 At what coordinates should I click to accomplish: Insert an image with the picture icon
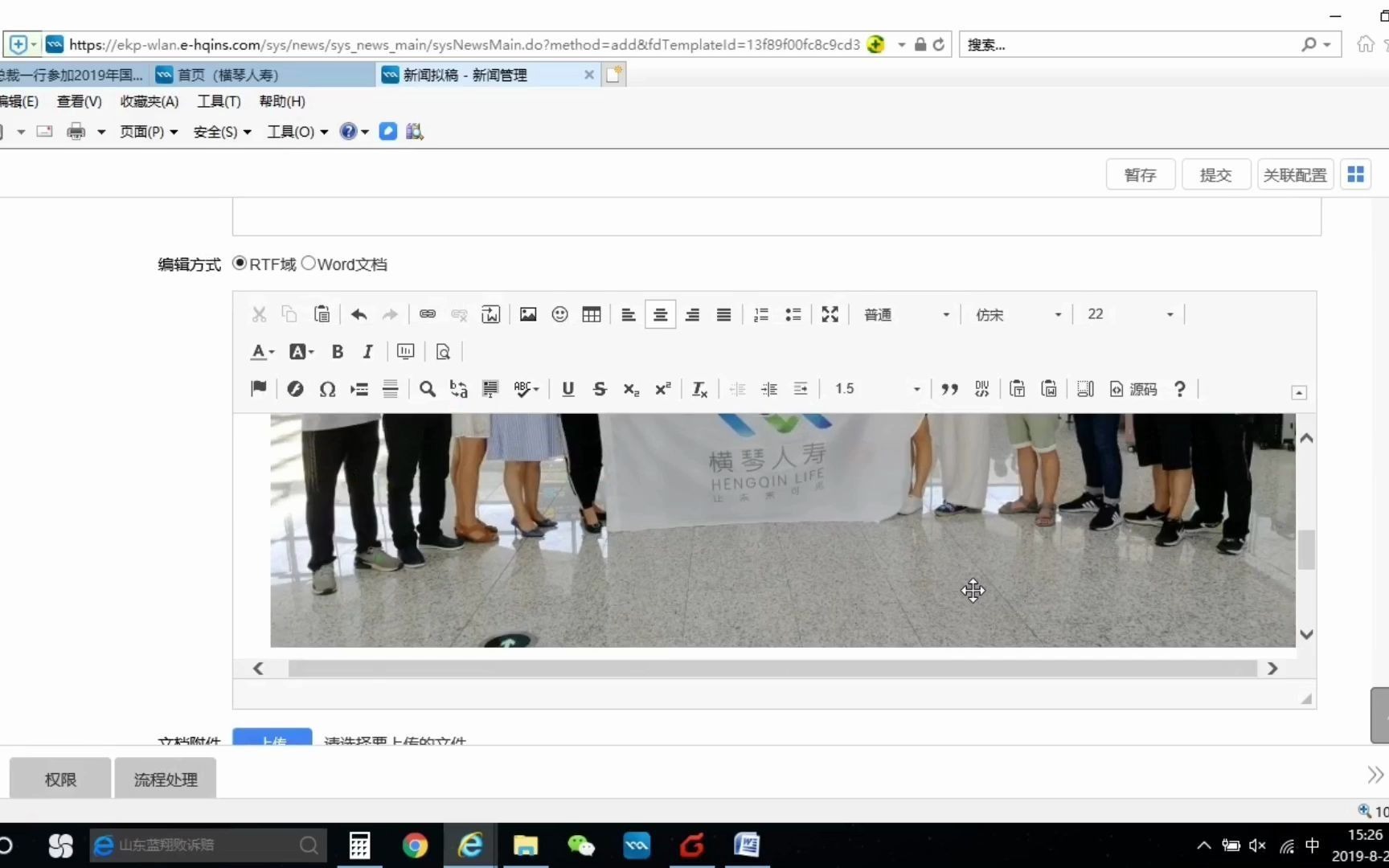(x=528, y=314)
